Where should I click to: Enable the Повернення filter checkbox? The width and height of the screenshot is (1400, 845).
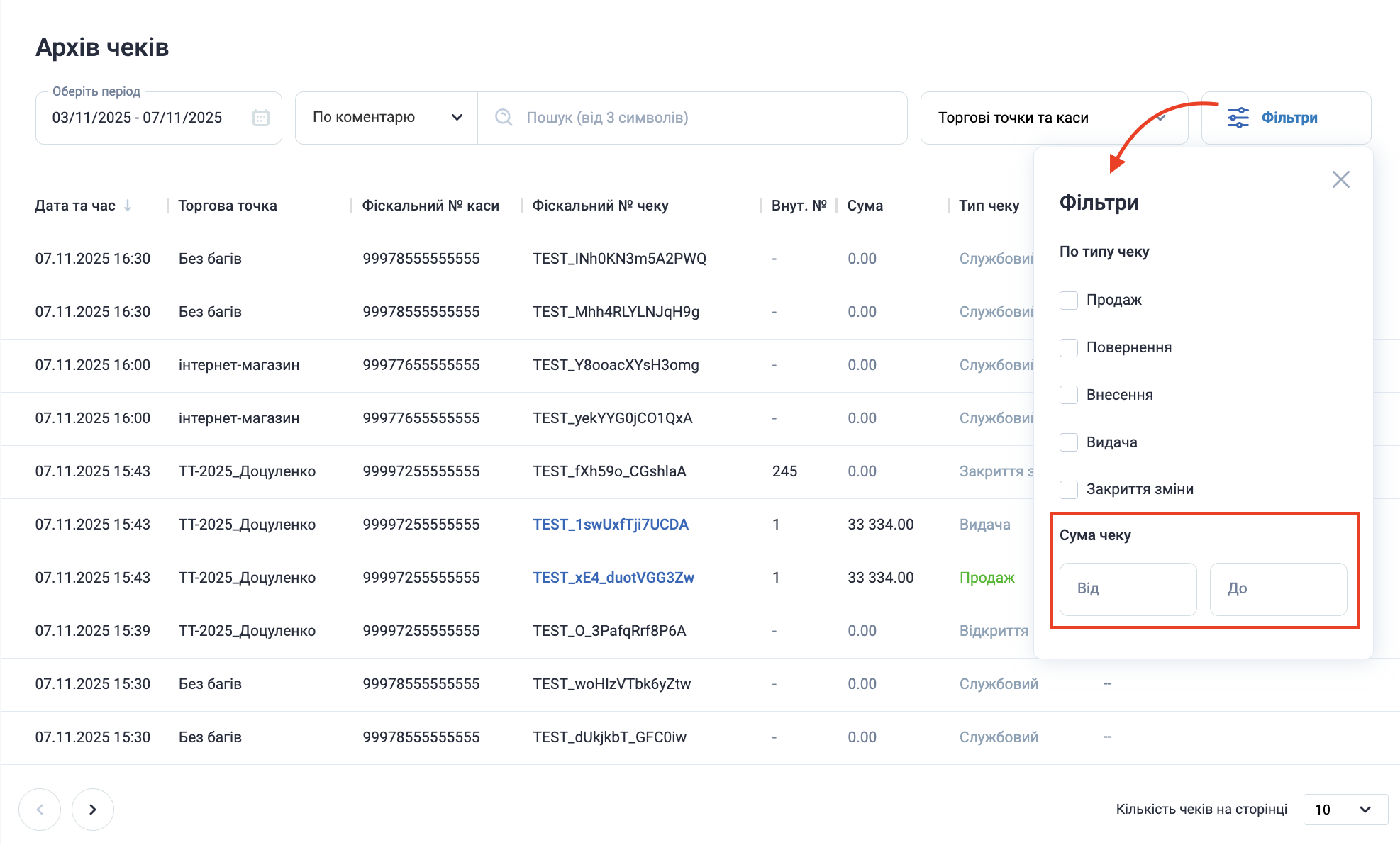pyautogui.click(x=1068, y=347)
